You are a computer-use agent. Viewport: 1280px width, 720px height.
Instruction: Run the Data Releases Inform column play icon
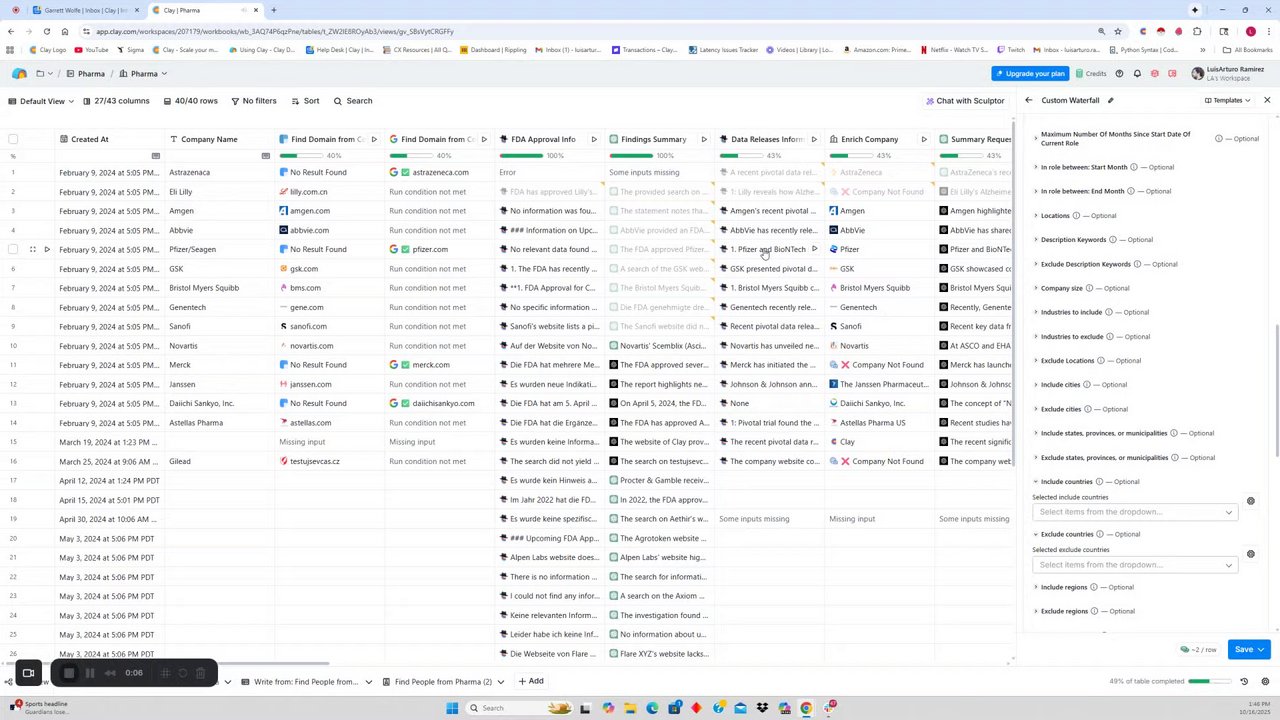814,139
